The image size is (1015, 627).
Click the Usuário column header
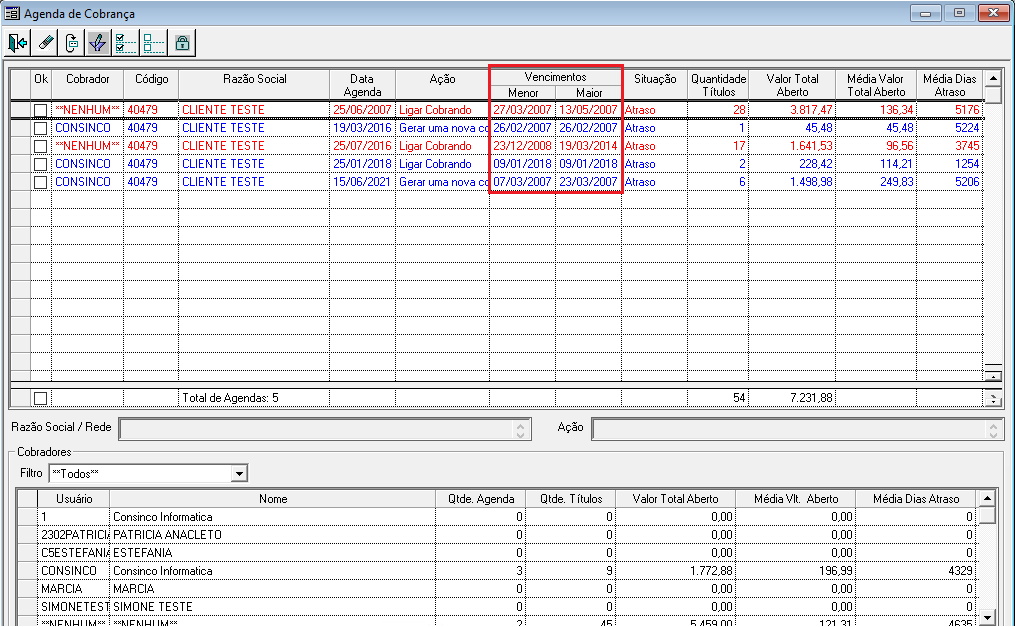click(74, 499)
